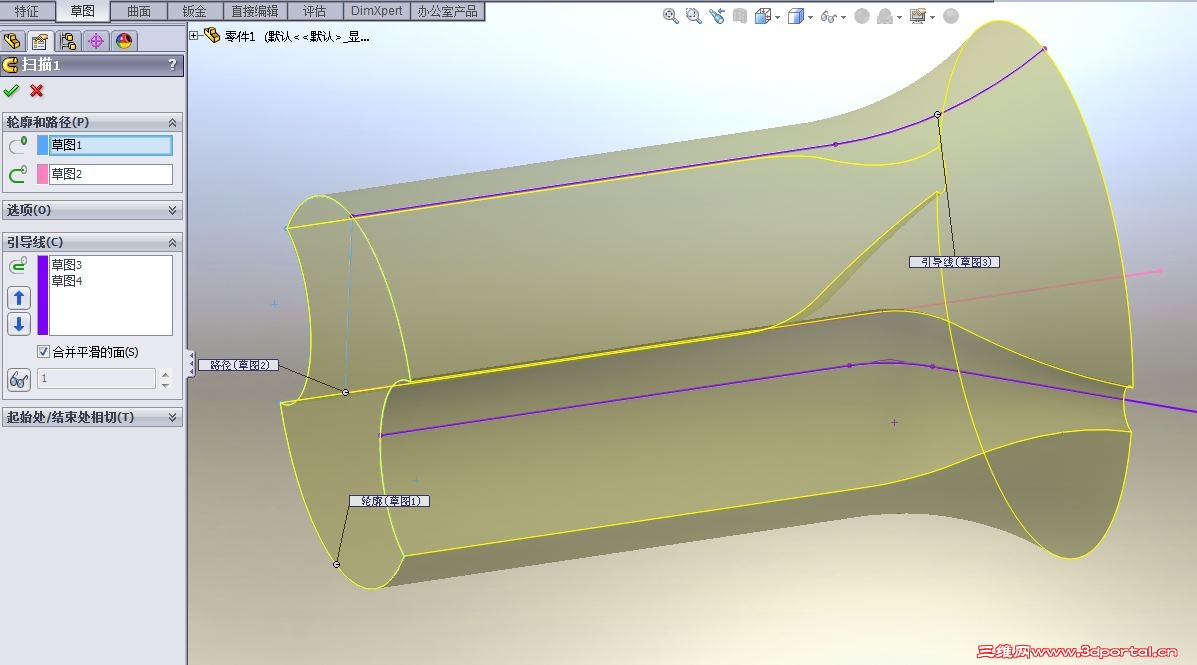This screenshot has width=1197, height=665.
Task: Click the guide curves icon beside 草图3
Action: click(18, 265)
